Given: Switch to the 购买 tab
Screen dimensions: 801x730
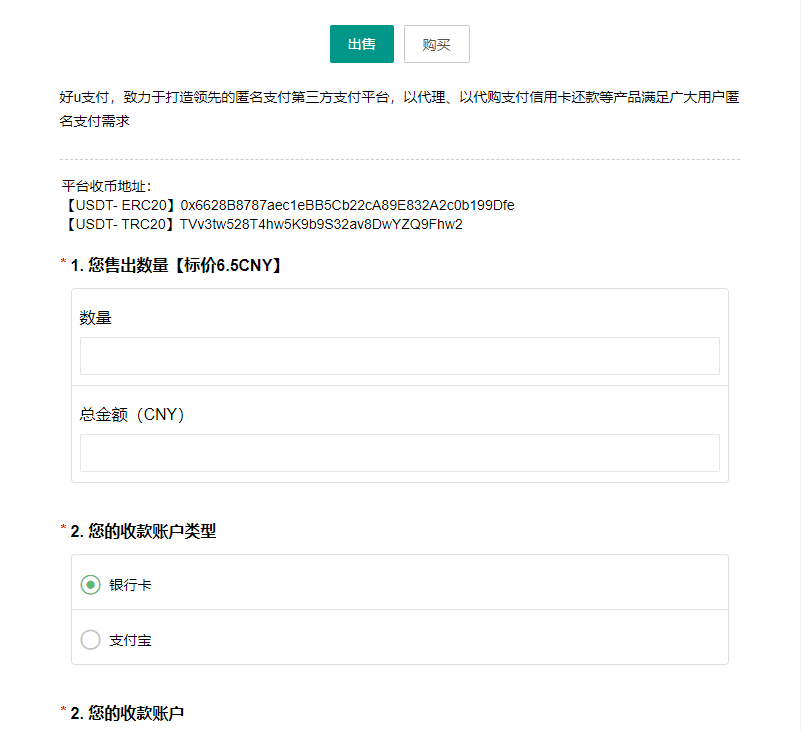Looking at the screenshot, I should tap(436, 44).
